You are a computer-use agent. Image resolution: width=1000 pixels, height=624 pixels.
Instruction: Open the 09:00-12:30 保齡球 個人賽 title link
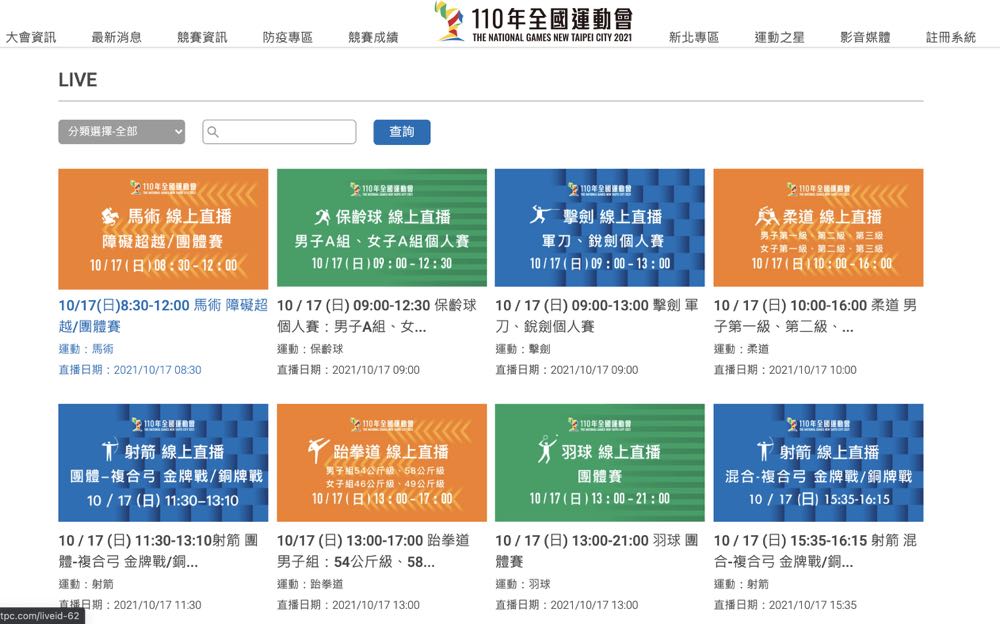coord(377,316)
